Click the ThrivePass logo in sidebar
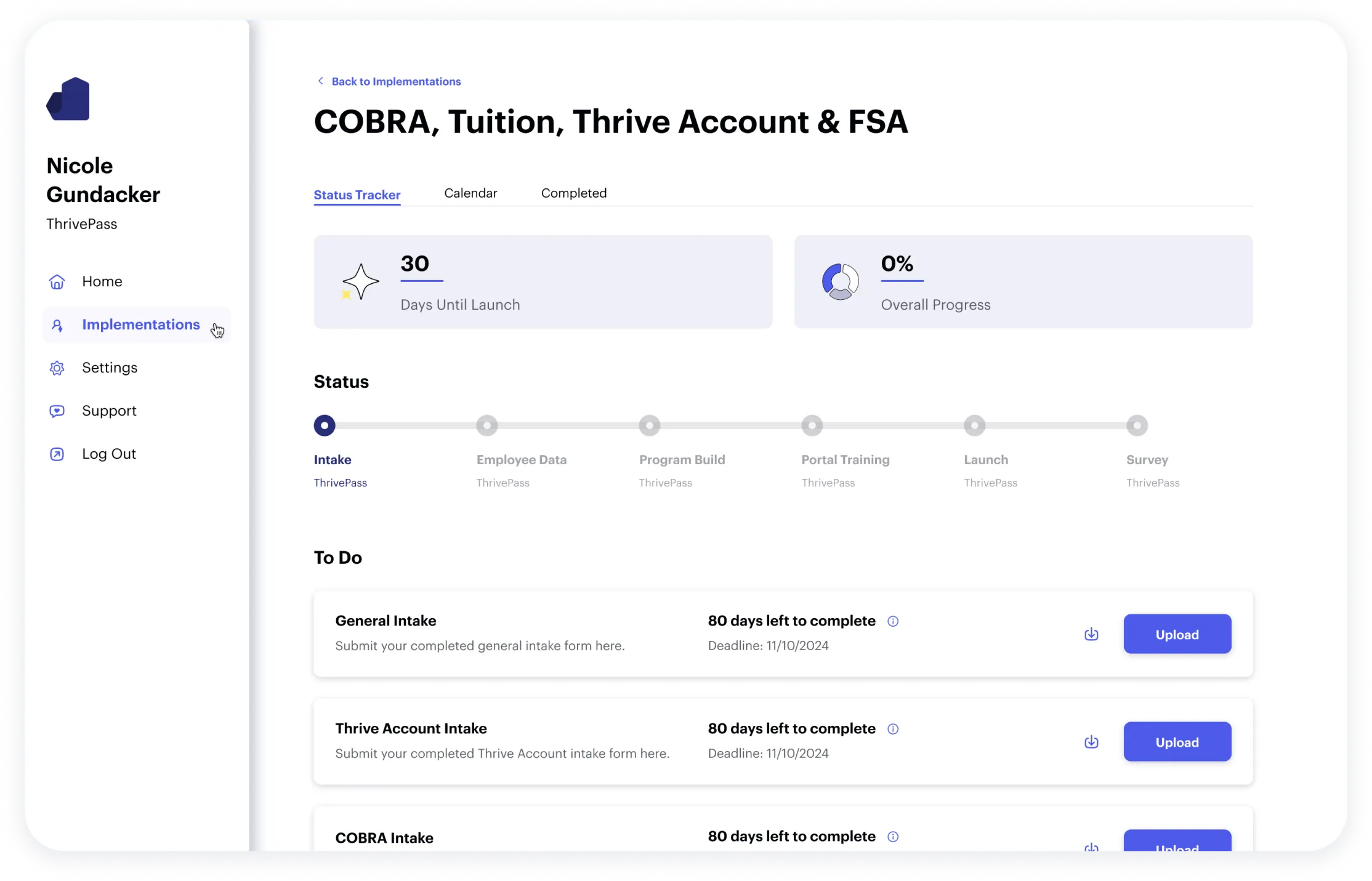The height and width of the screenshot is (881, 1372). pos(68,99)
